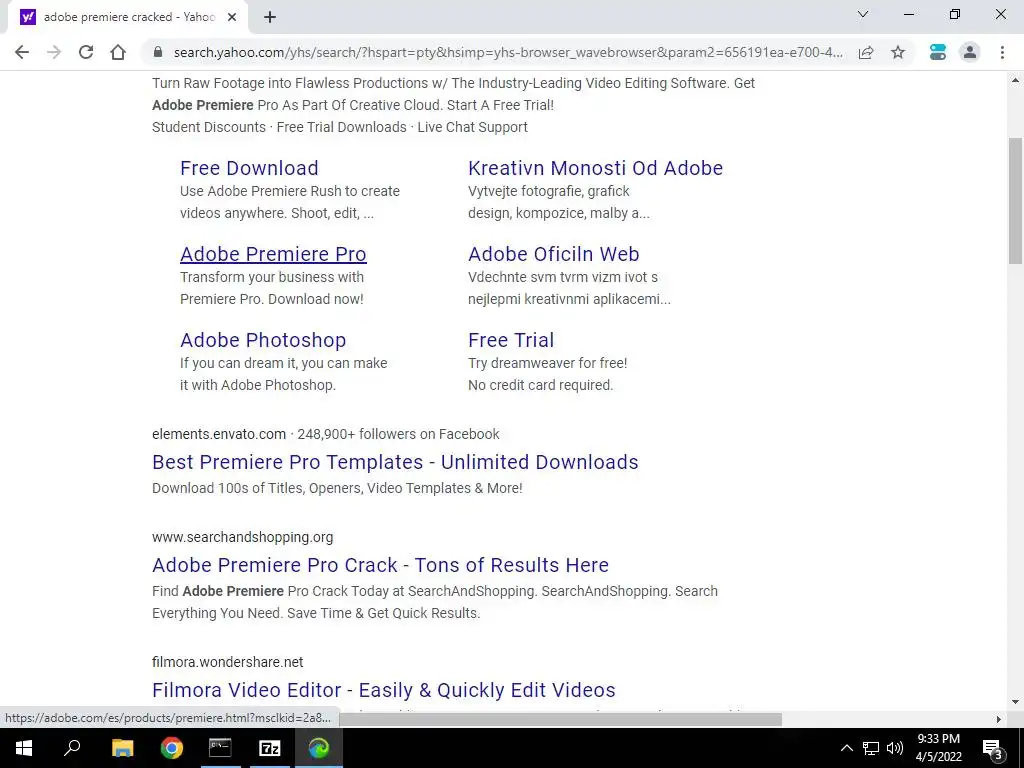Close the Yahoo search tab

(232, 17)
